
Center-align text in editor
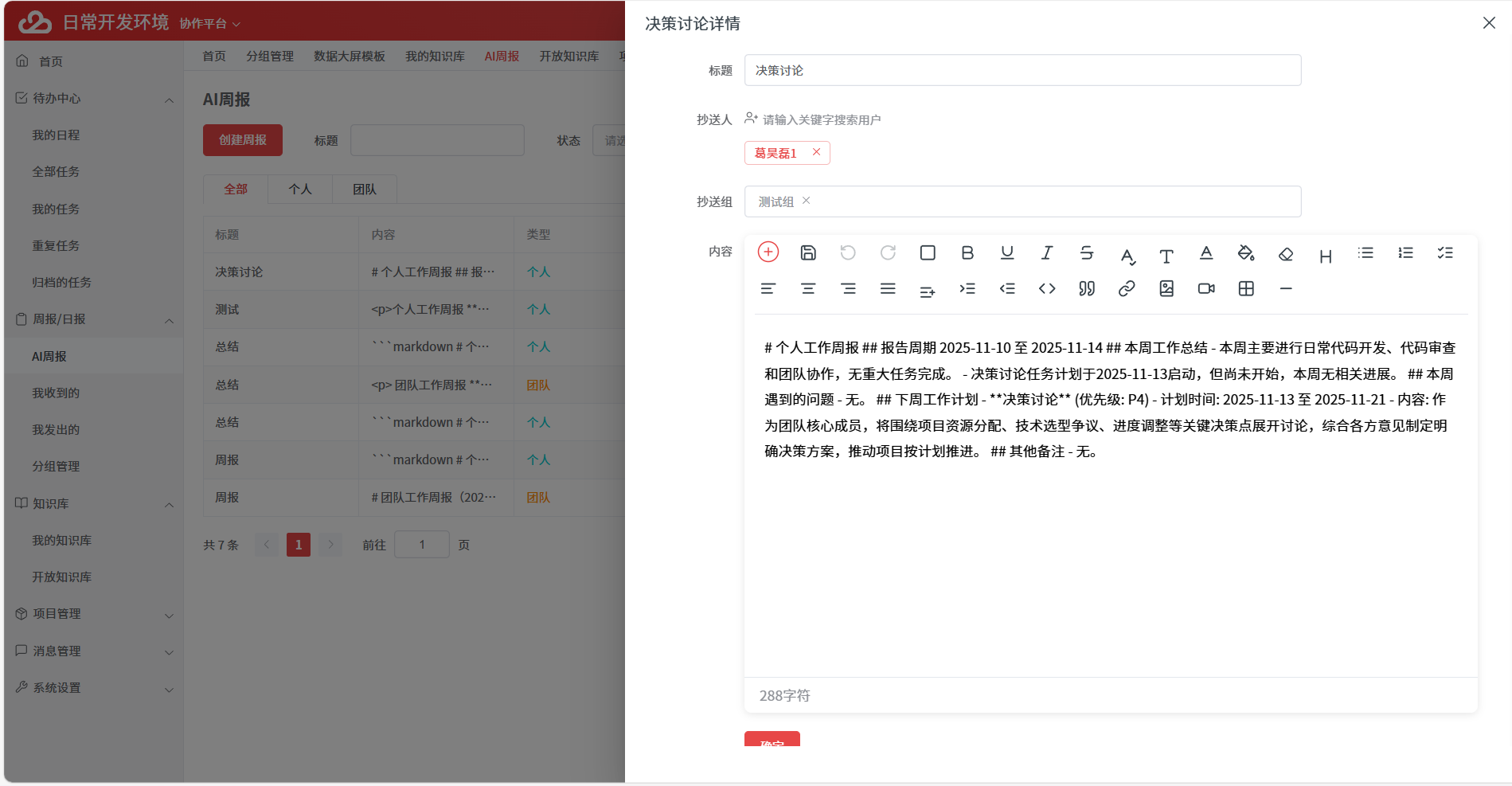[808, 288]
